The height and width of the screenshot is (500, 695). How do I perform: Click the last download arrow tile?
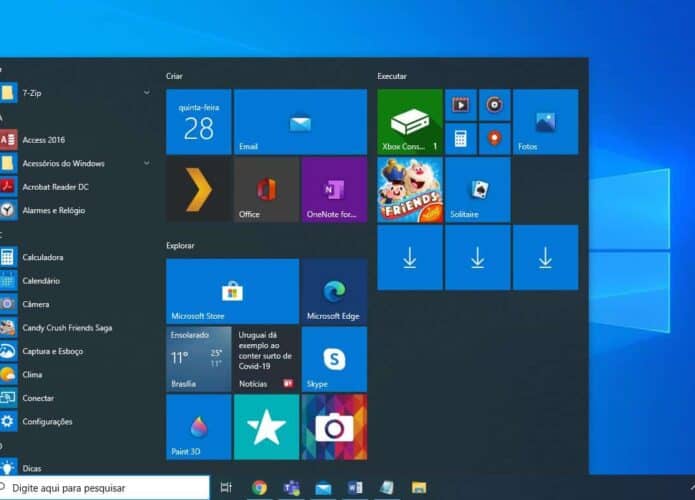(546, 258)
